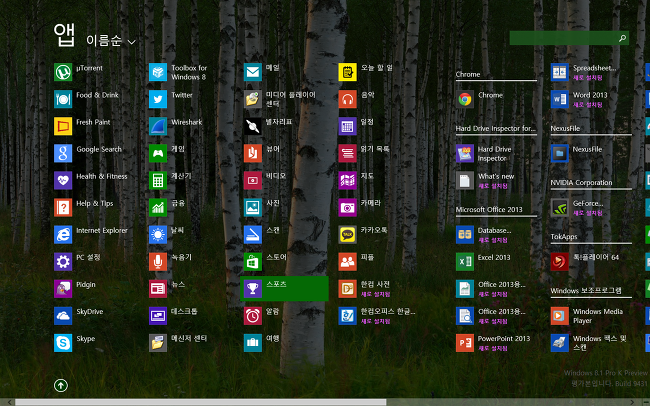Click the scrollbar left arrow

tap(9, 402)
